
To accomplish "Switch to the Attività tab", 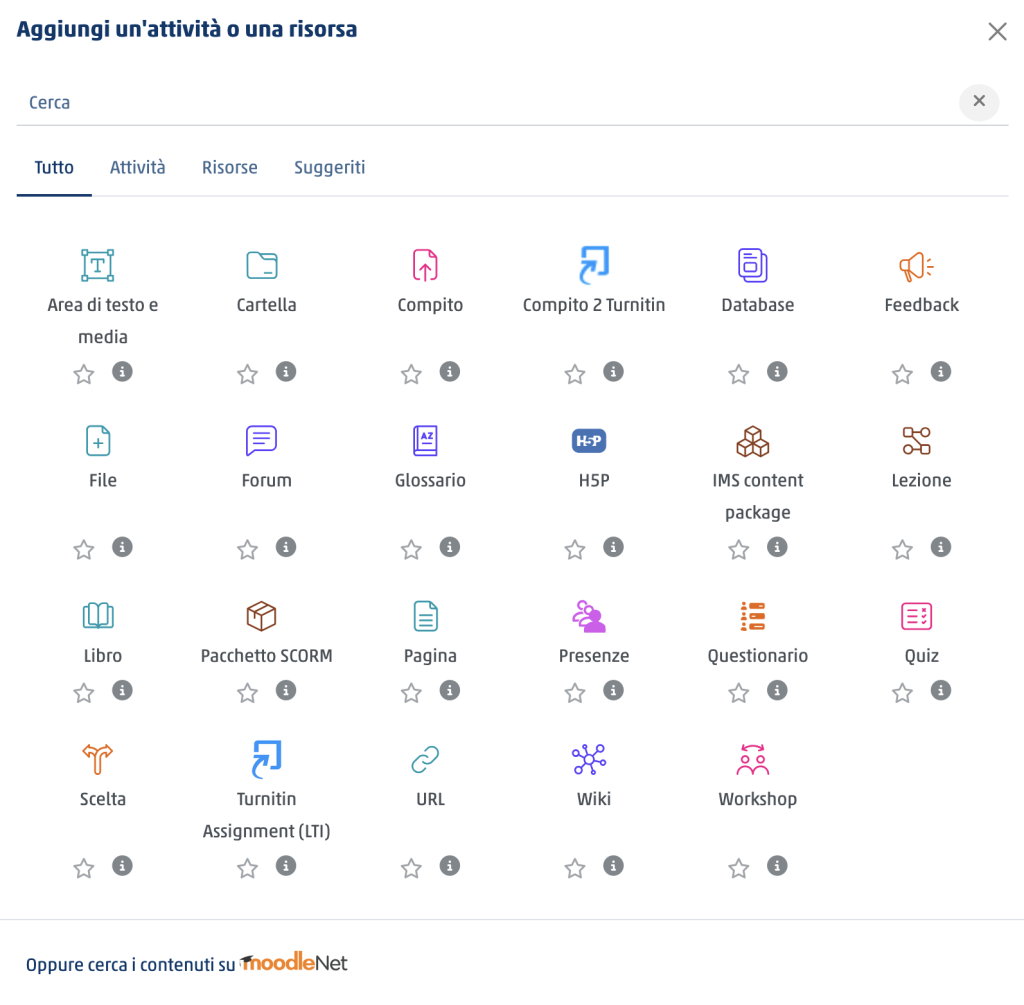I will (137, 168).
